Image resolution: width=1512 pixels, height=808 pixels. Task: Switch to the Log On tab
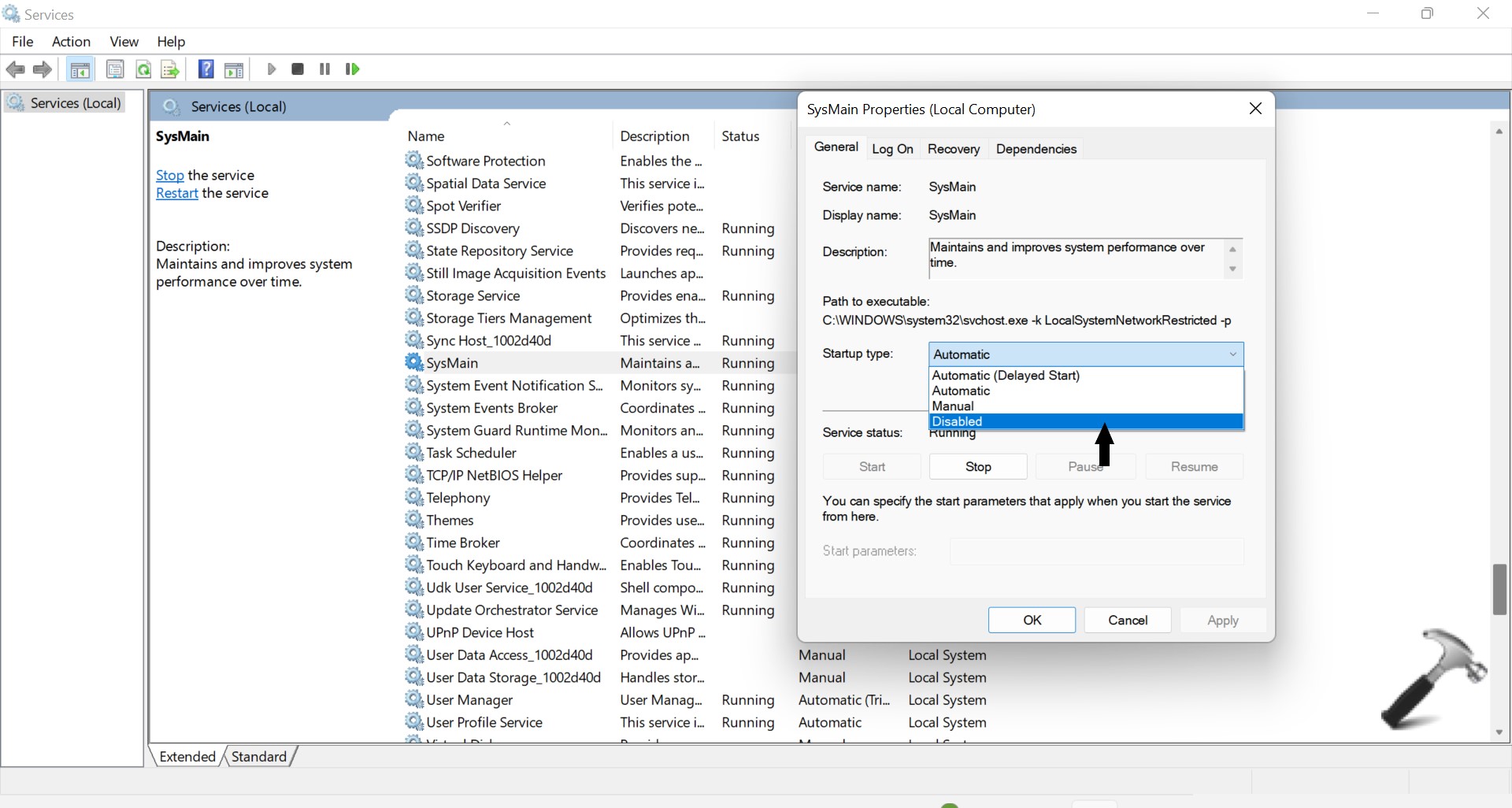[892, 149]
